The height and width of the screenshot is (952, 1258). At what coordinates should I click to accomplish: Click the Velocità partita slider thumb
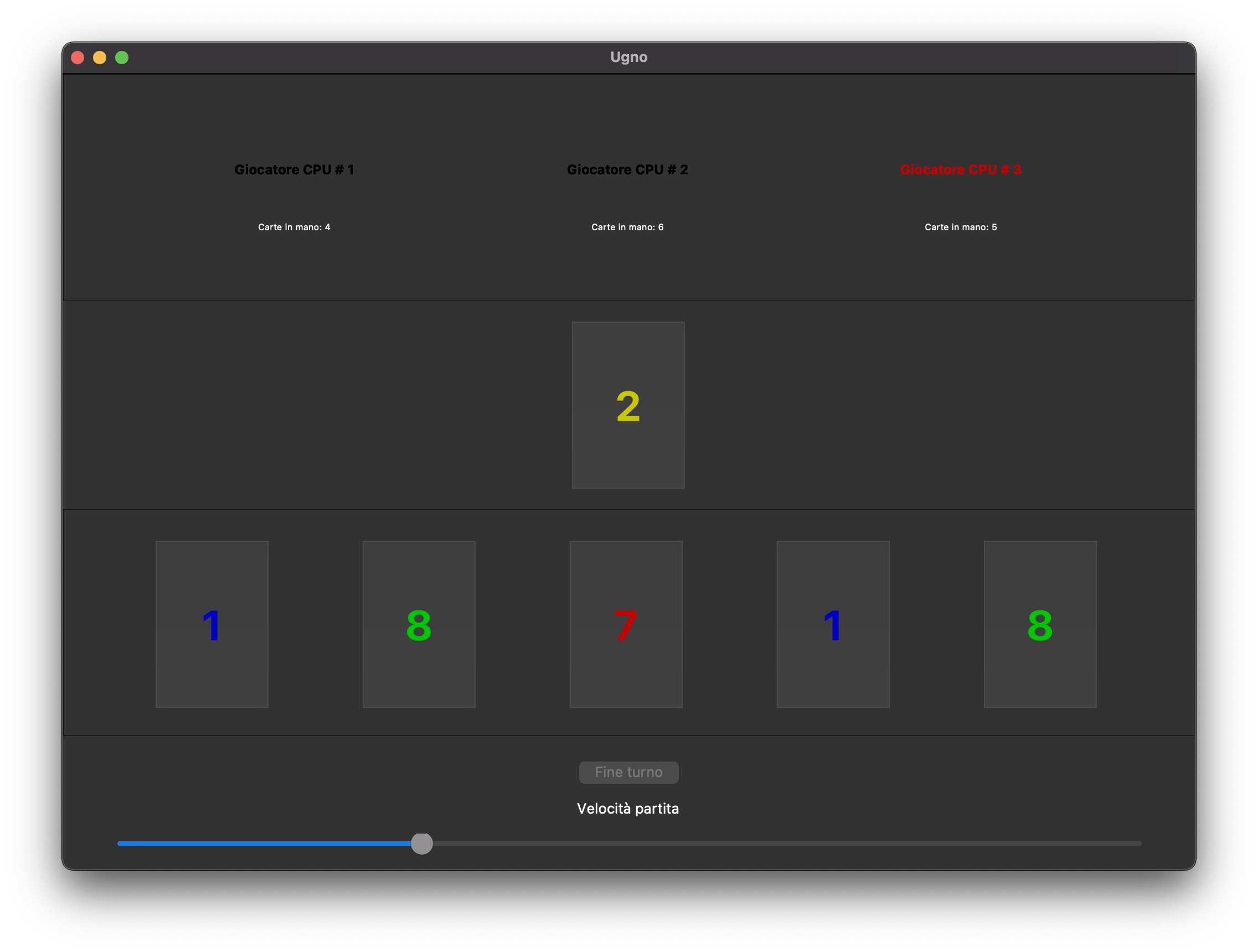[x=421, y=844]
